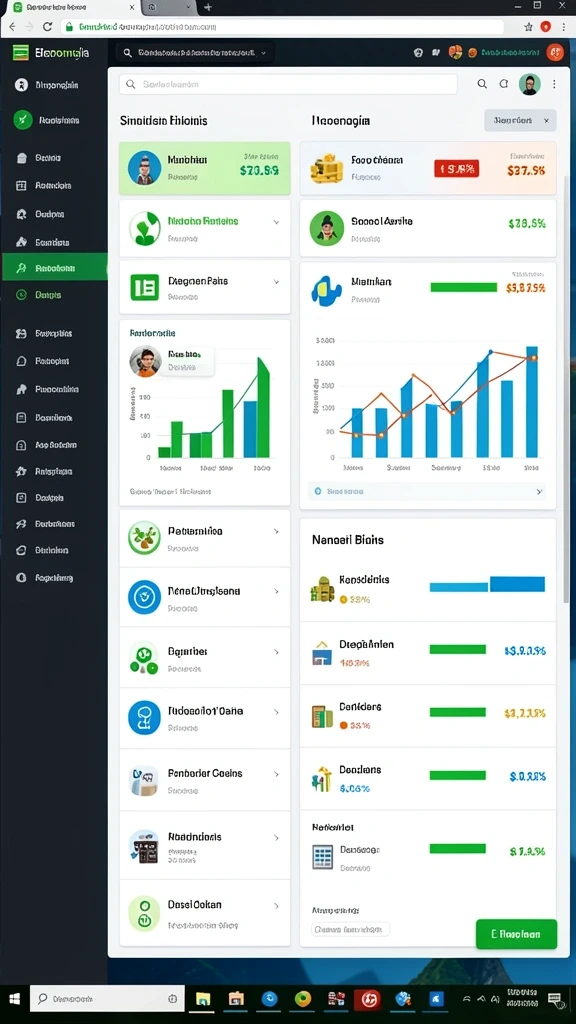Click the green button at bottom right
The image size is (576, 1024).
point(517,934)
